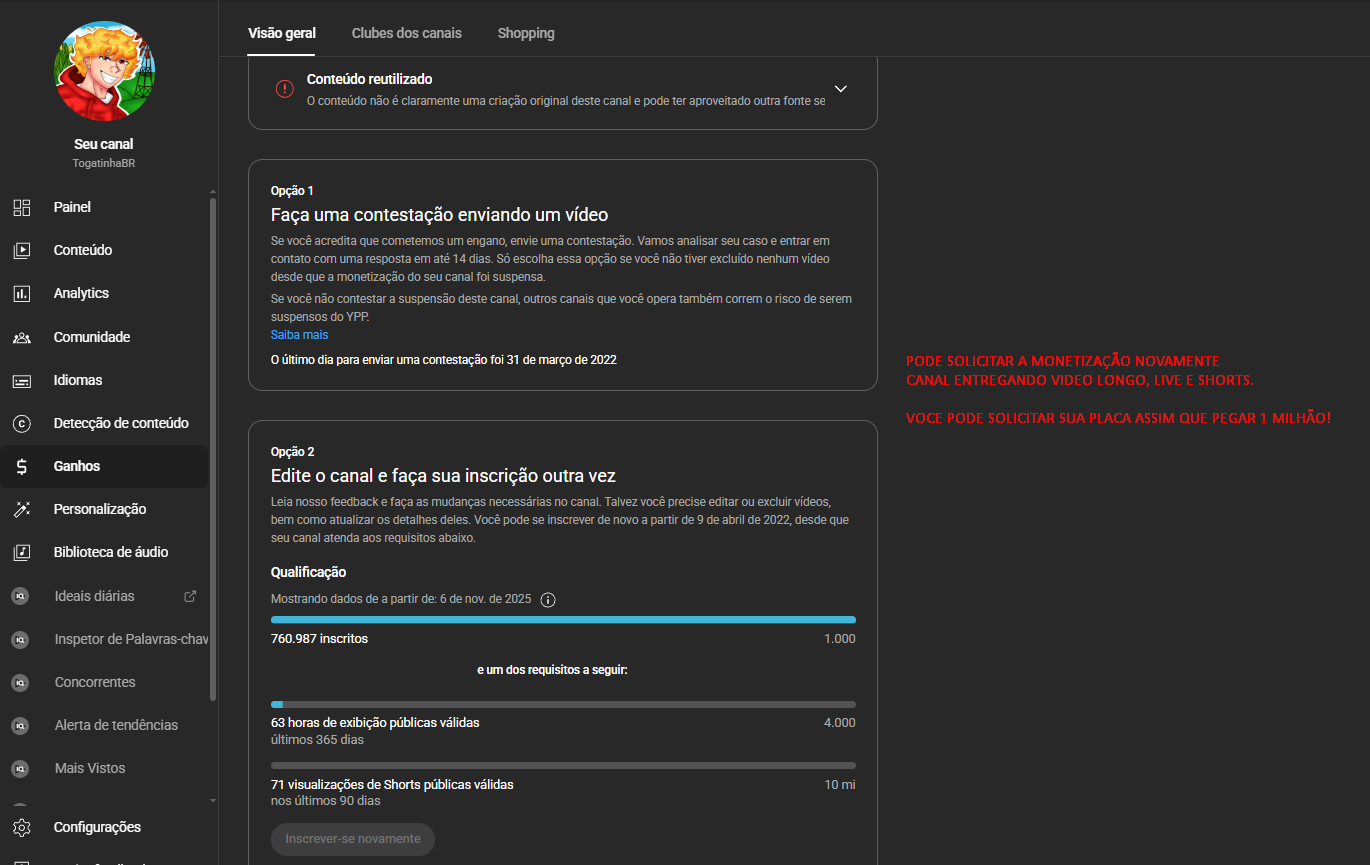Open the Personalização magic wand icon
The width and height of the screenshot is (1370, 865).
(22, 510)
